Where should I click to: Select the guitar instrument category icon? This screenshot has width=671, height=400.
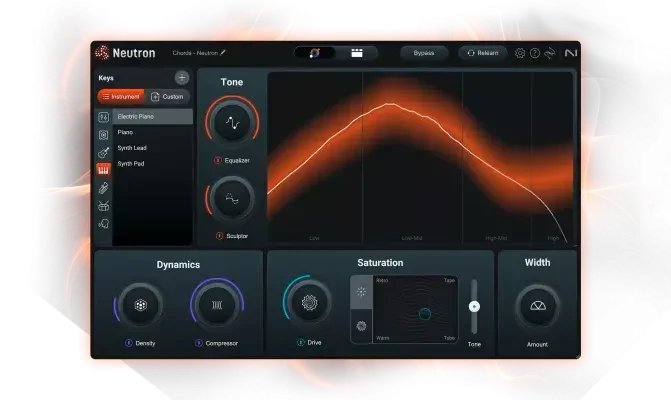click(103, 152)
